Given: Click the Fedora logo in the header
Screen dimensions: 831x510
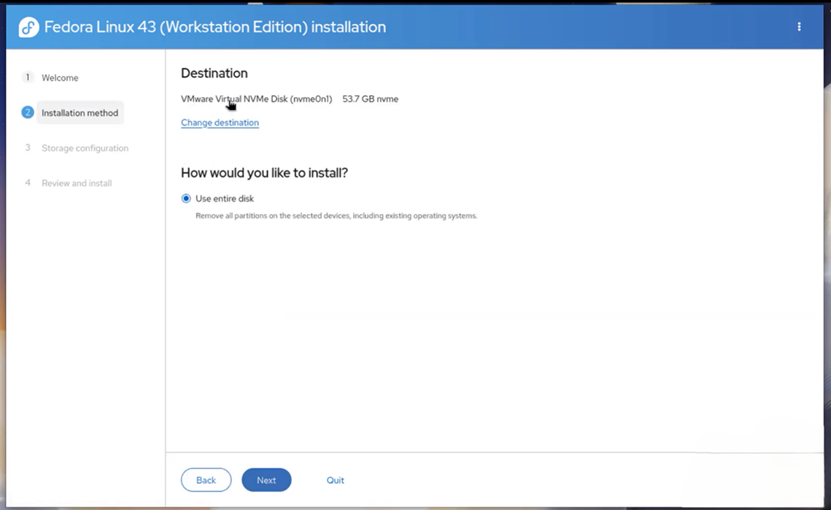Looking at the screenshot, I should coord(29,27).
